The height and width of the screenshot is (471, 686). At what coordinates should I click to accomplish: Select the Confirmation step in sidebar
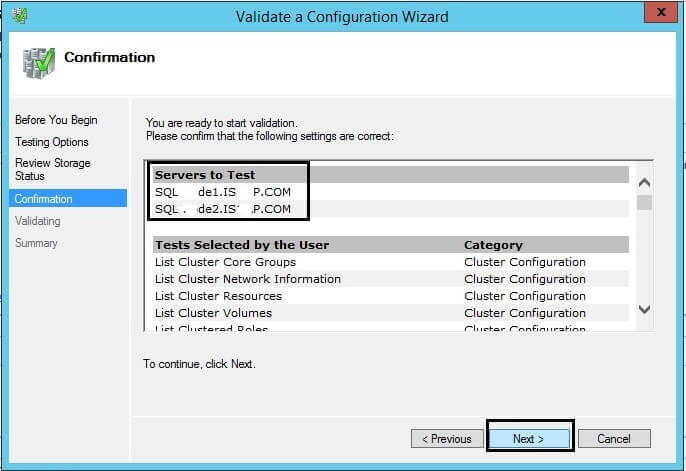click(44, 199)
